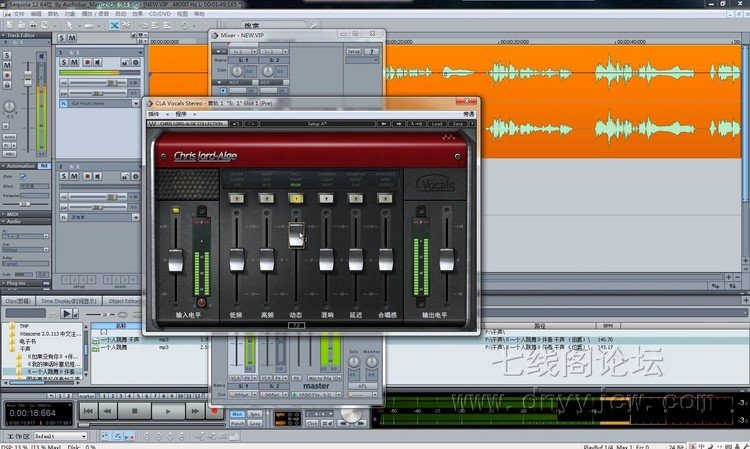Screen dimensions: 750x449
Task: Click phase invert button below input meter
Action: (201, 302)
